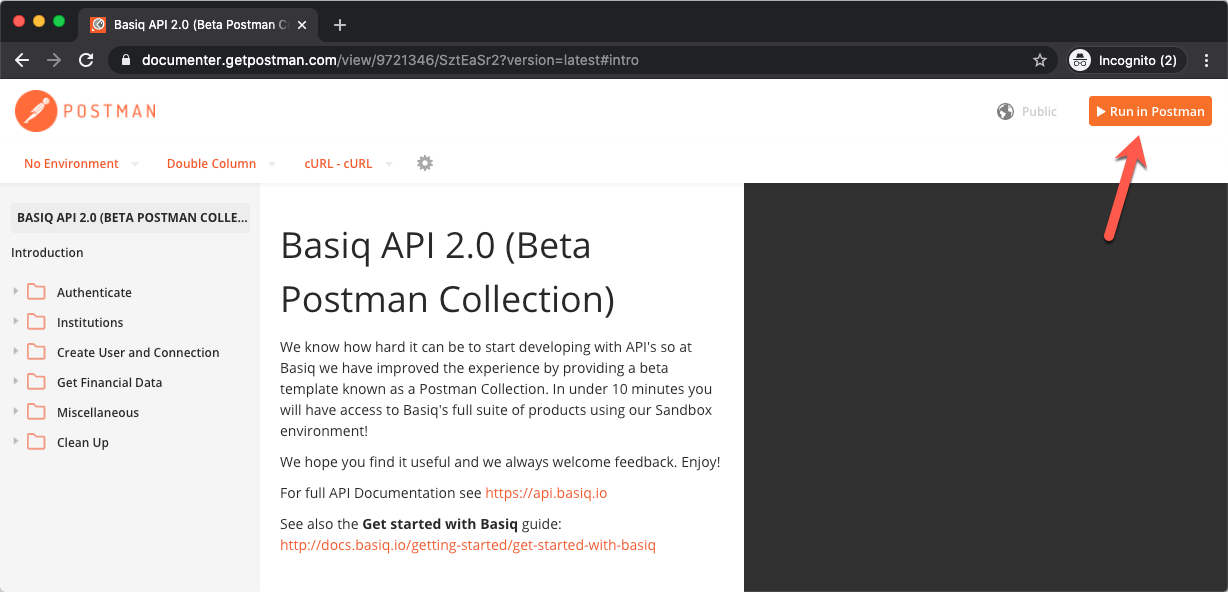
Task: Open the No Environment dropdown
Action: [81, 163]
